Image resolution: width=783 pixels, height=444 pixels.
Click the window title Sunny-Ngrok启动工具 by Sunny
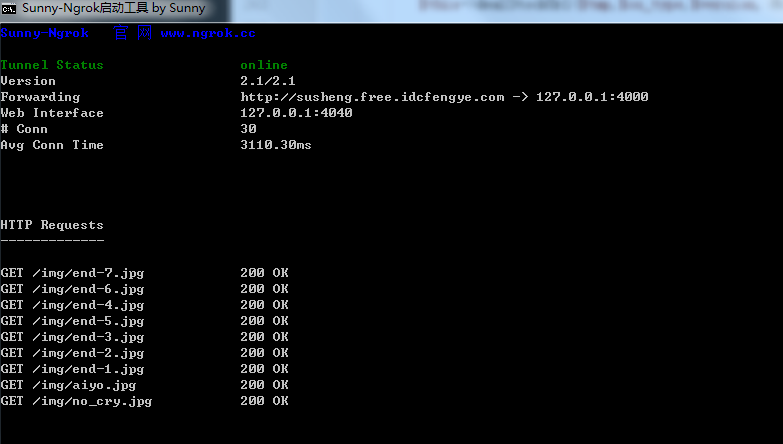coord(114,8)
